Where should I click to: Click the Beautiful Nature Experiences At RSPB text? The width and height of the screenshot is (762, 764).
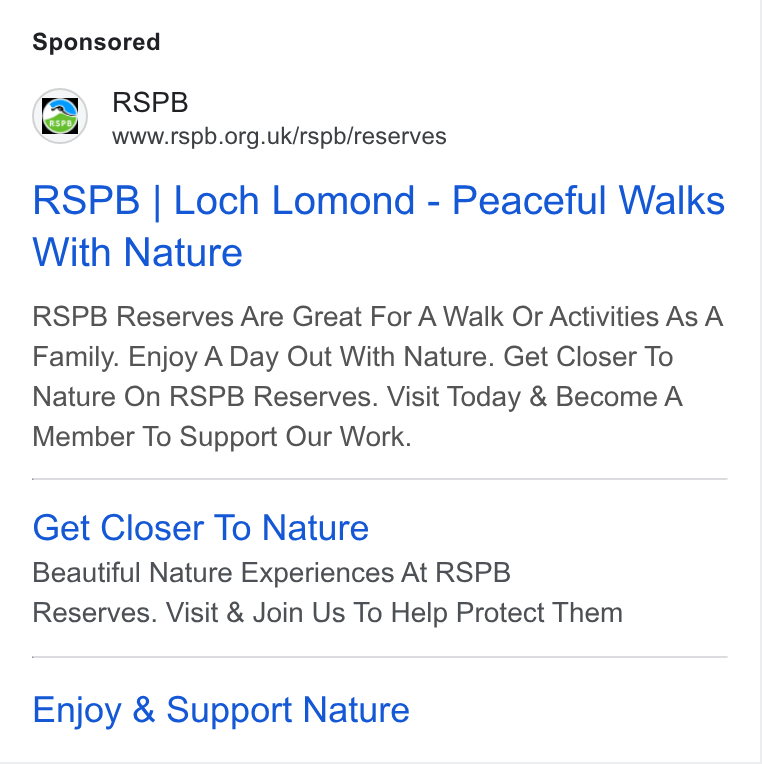click(271, 572)
